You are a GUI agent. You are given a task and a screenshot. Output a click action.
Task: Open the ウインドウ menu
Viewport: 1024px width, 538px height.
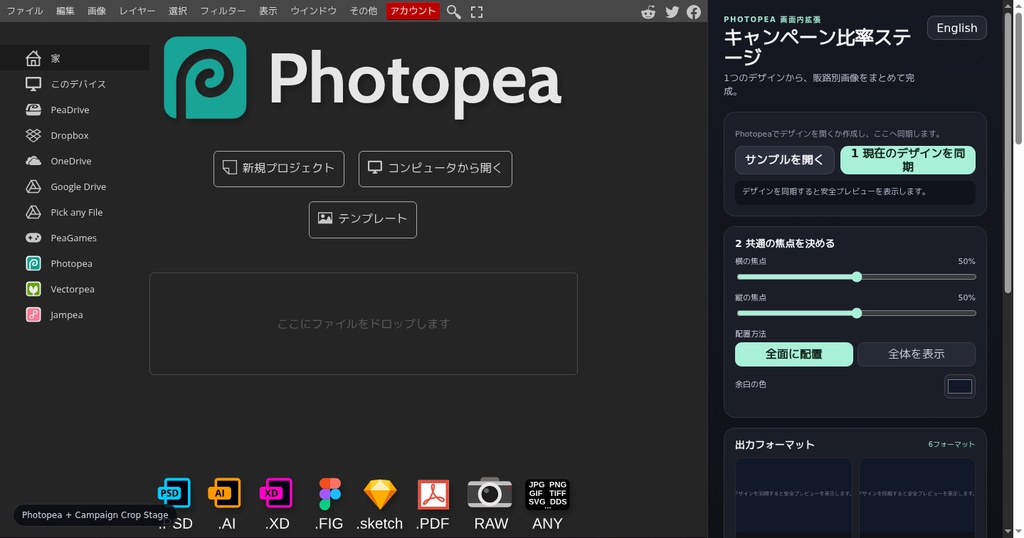tap(313, 11)
